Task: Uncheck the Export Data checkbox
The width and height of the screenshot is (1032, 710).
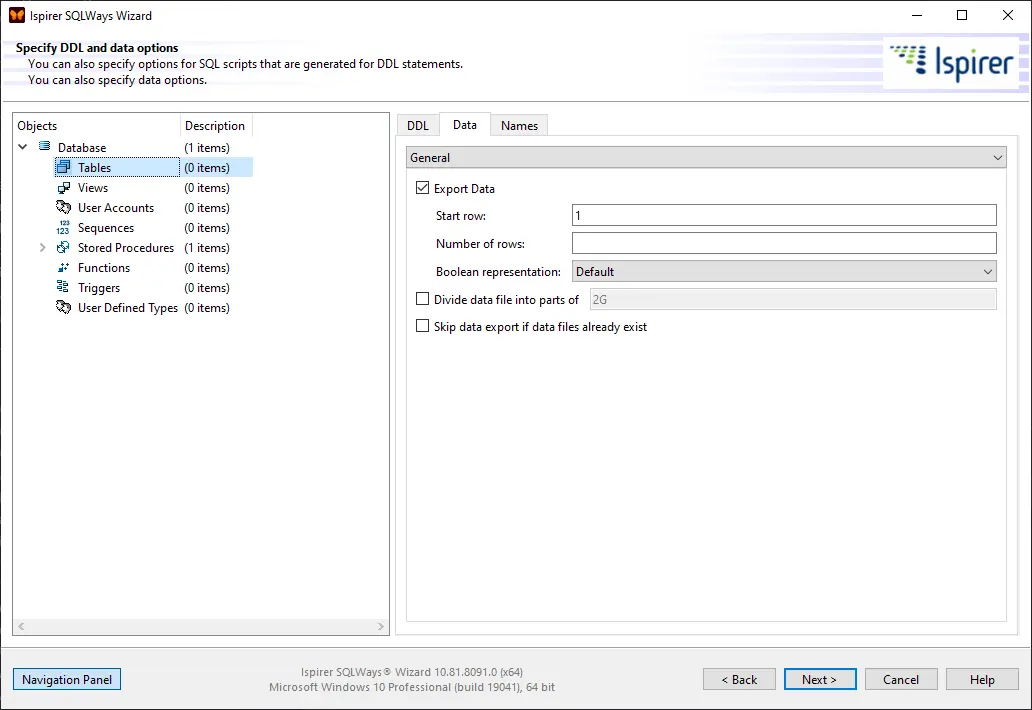Action: 423,188
